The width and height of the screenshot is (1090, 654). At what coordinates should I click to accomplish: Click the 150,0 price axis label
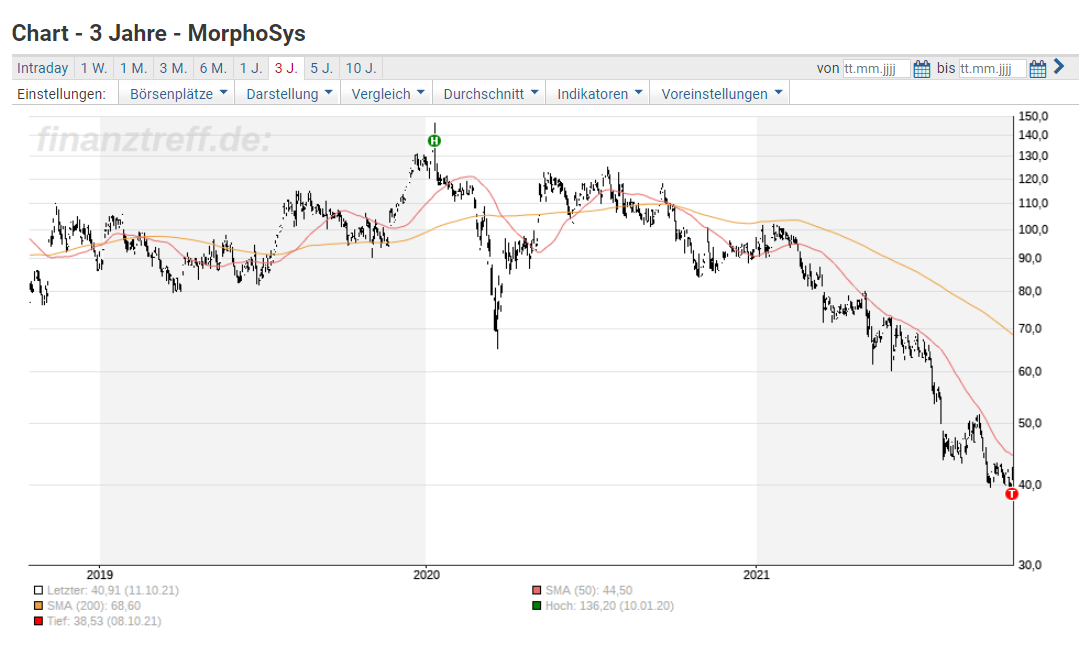pos(1033,117)
